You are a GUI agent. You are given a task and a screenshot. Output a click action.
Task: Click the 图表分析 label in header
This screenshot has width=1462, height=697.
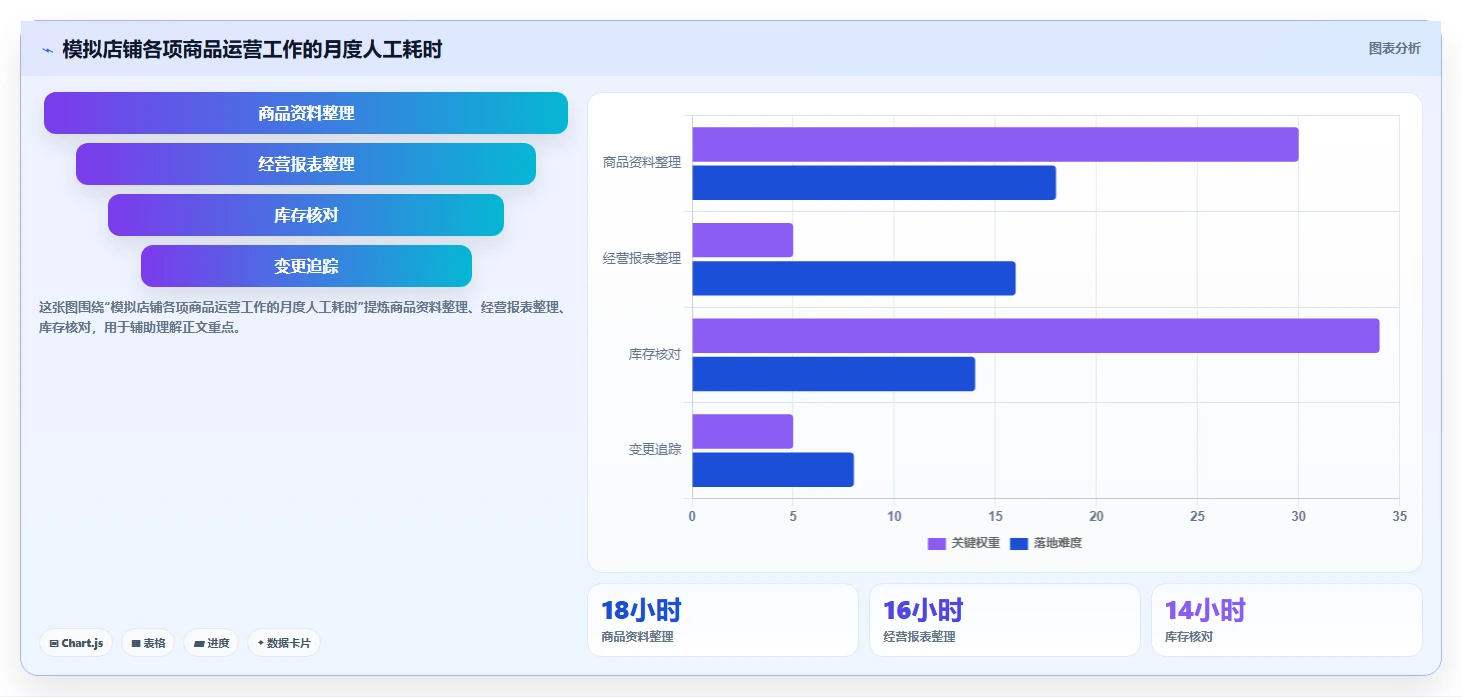click(x=1394, y=48)
